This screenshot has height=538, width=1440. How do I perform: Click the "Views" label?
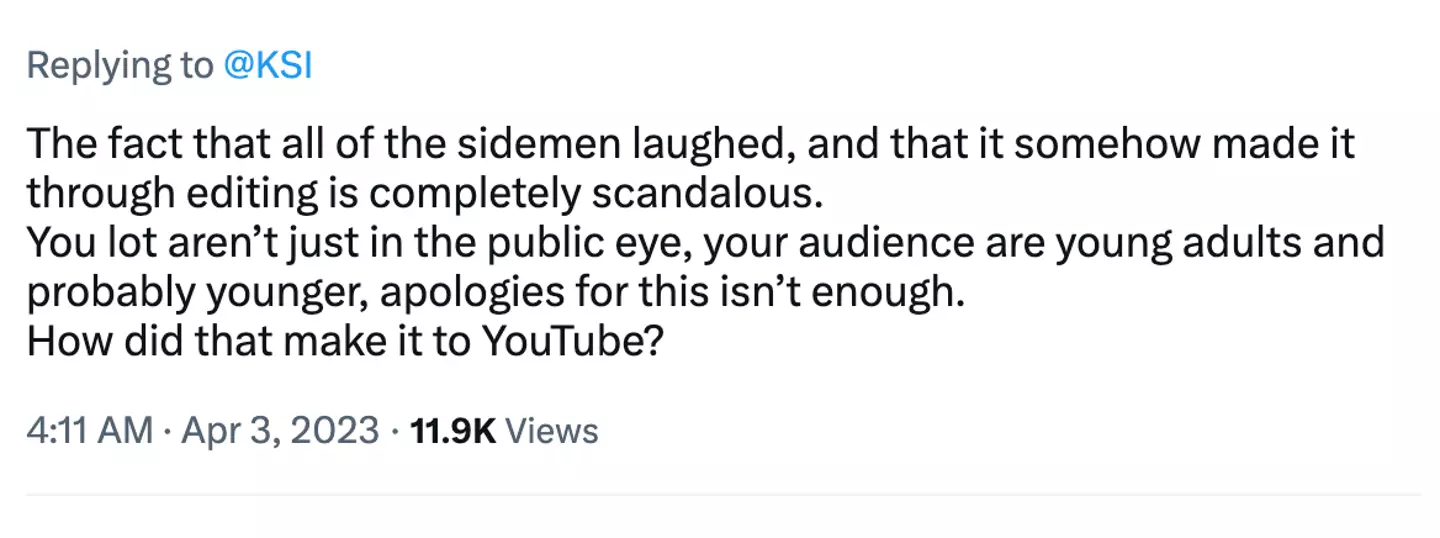(x=552, y=431)
